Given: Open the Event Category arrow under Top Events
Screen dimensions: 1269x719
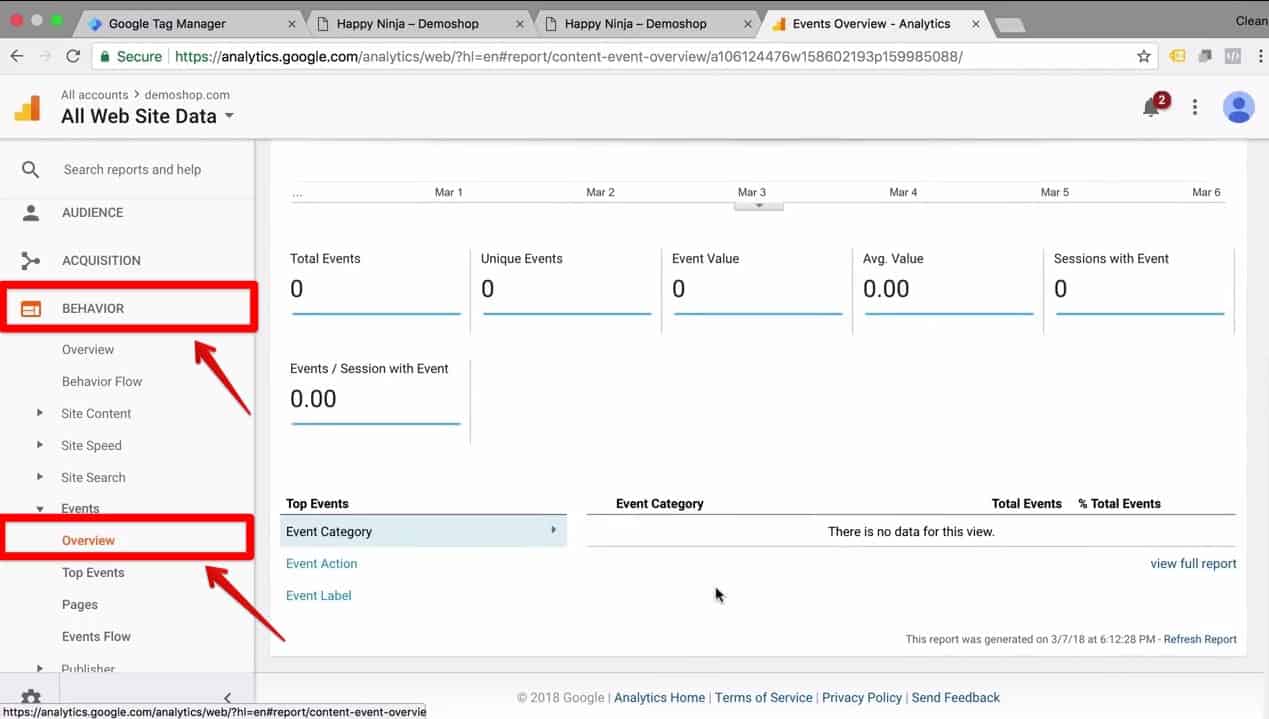Looking at the screenshot, I should [x=553, y=531].
